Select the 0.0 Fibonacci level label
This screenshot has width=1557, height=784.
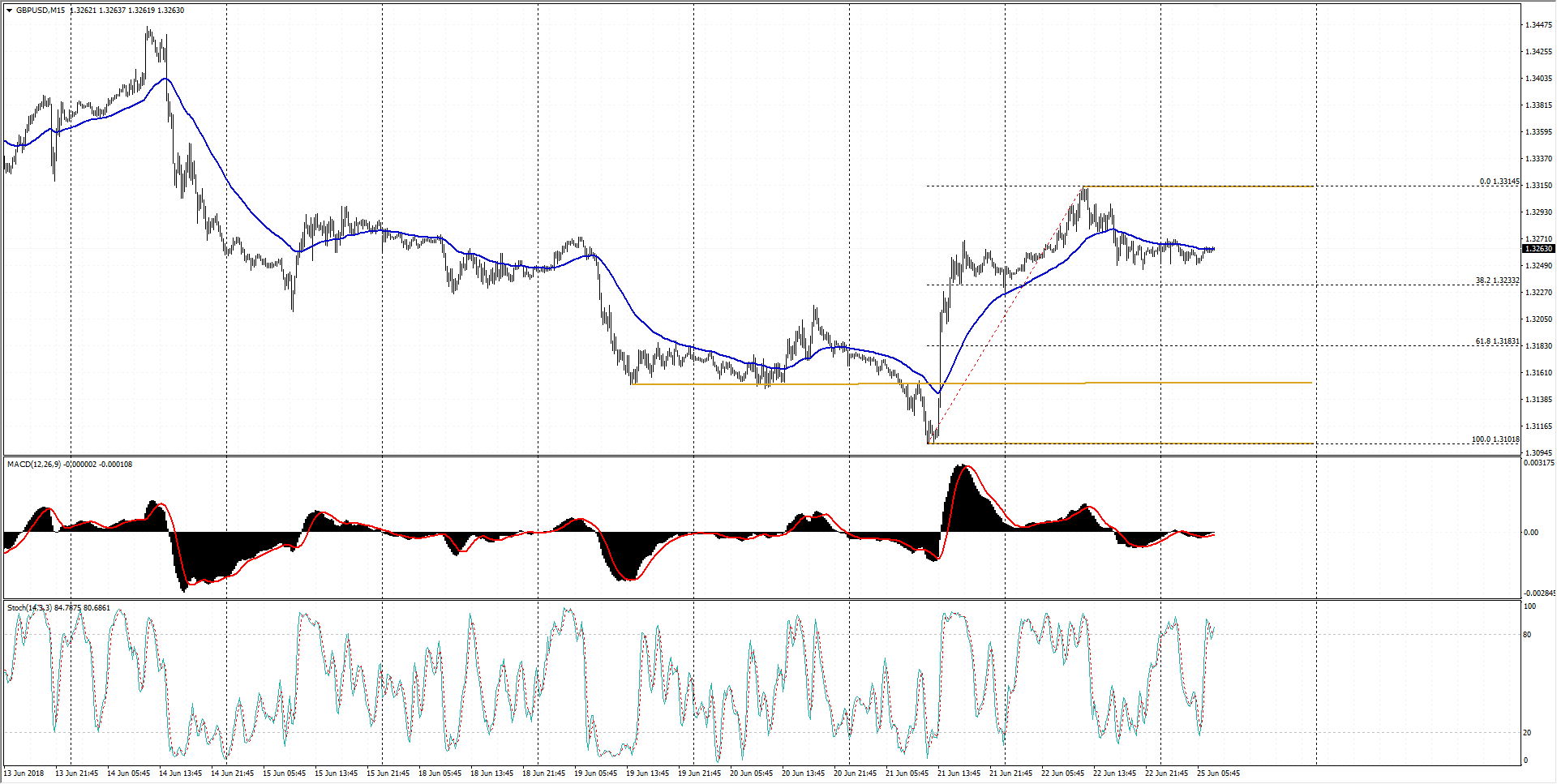tap(1499, 182)
